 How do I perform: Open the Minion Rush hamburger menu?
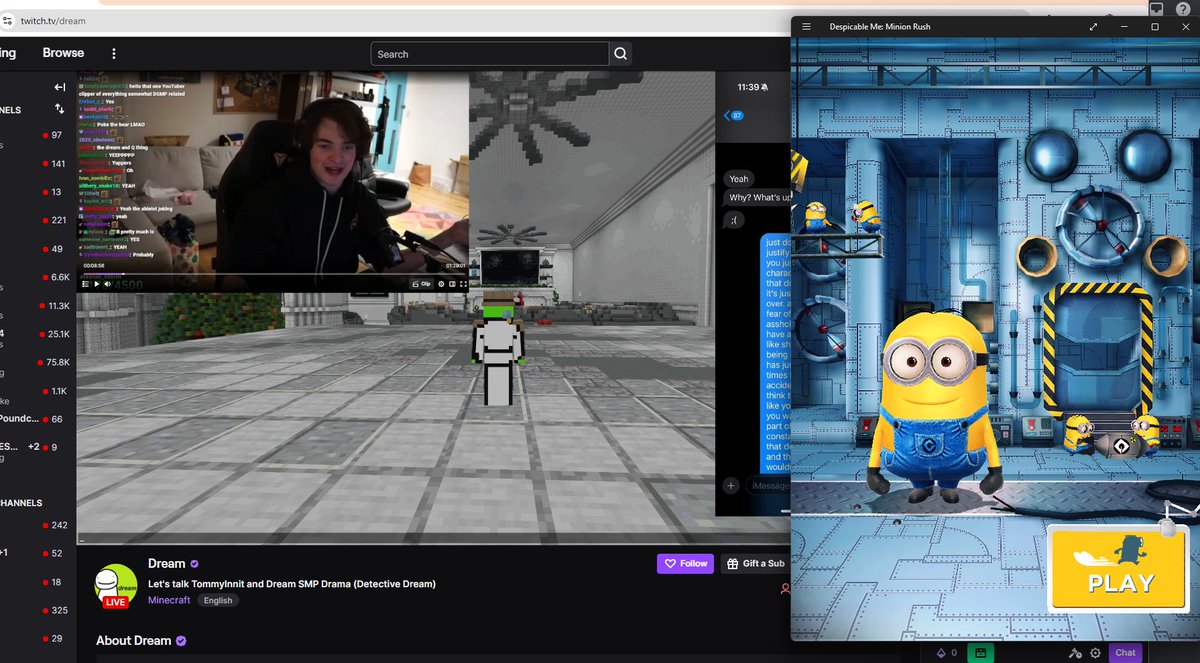coord(806,27)
